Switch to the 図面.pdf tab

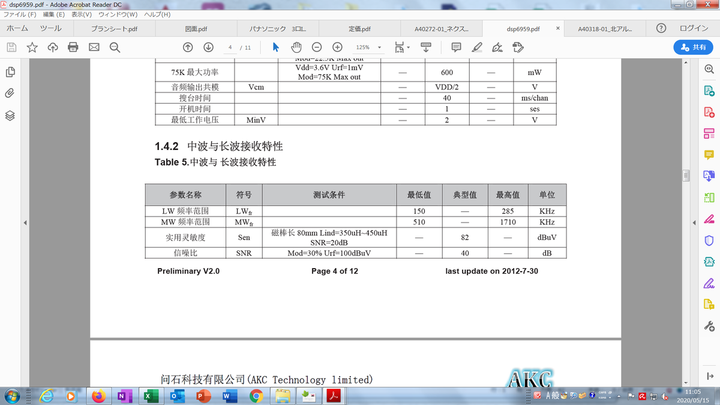(196, 29)
